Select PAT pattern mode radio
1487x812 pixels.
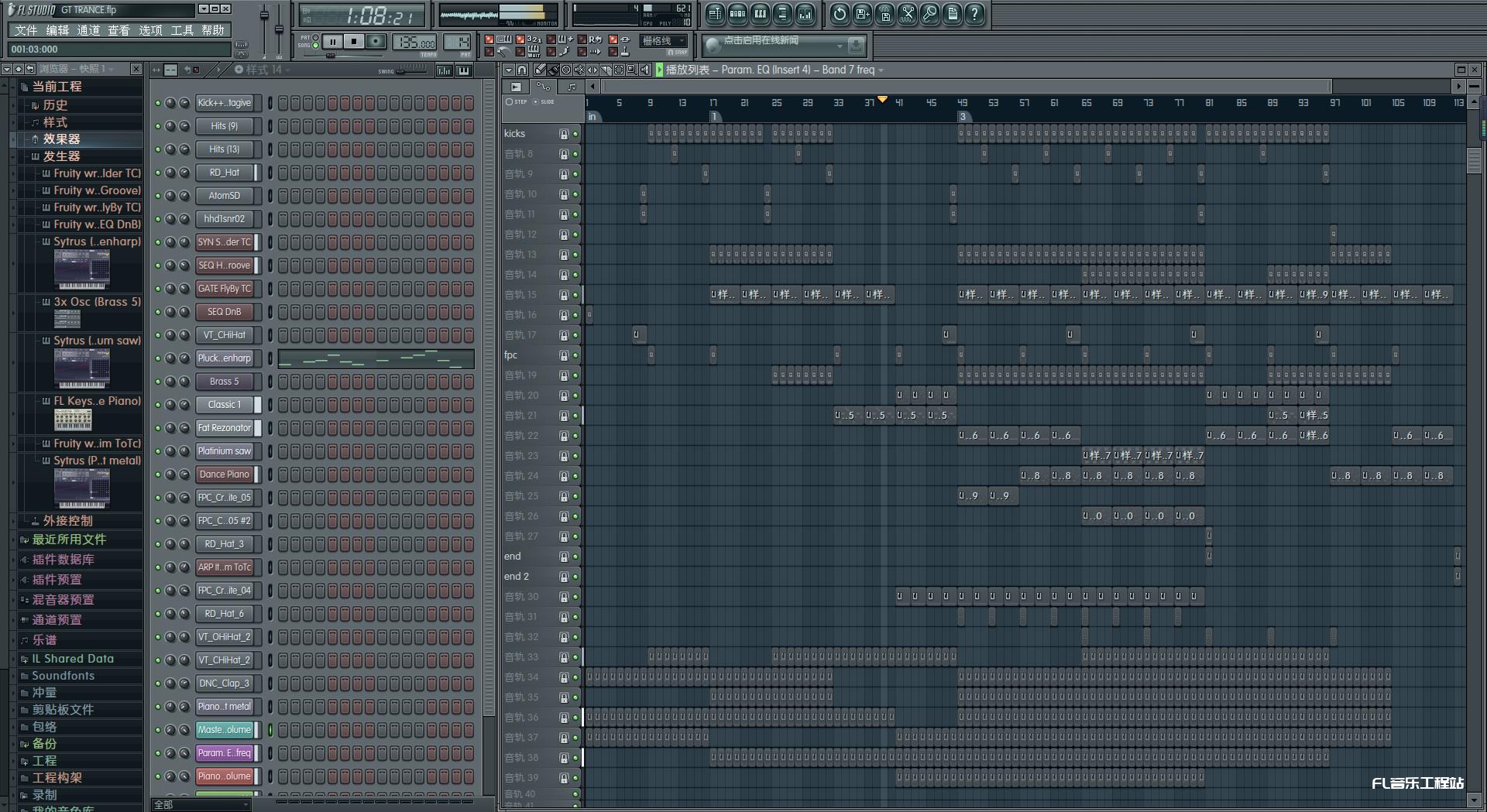pyautogui.click(x=315, y=37)
